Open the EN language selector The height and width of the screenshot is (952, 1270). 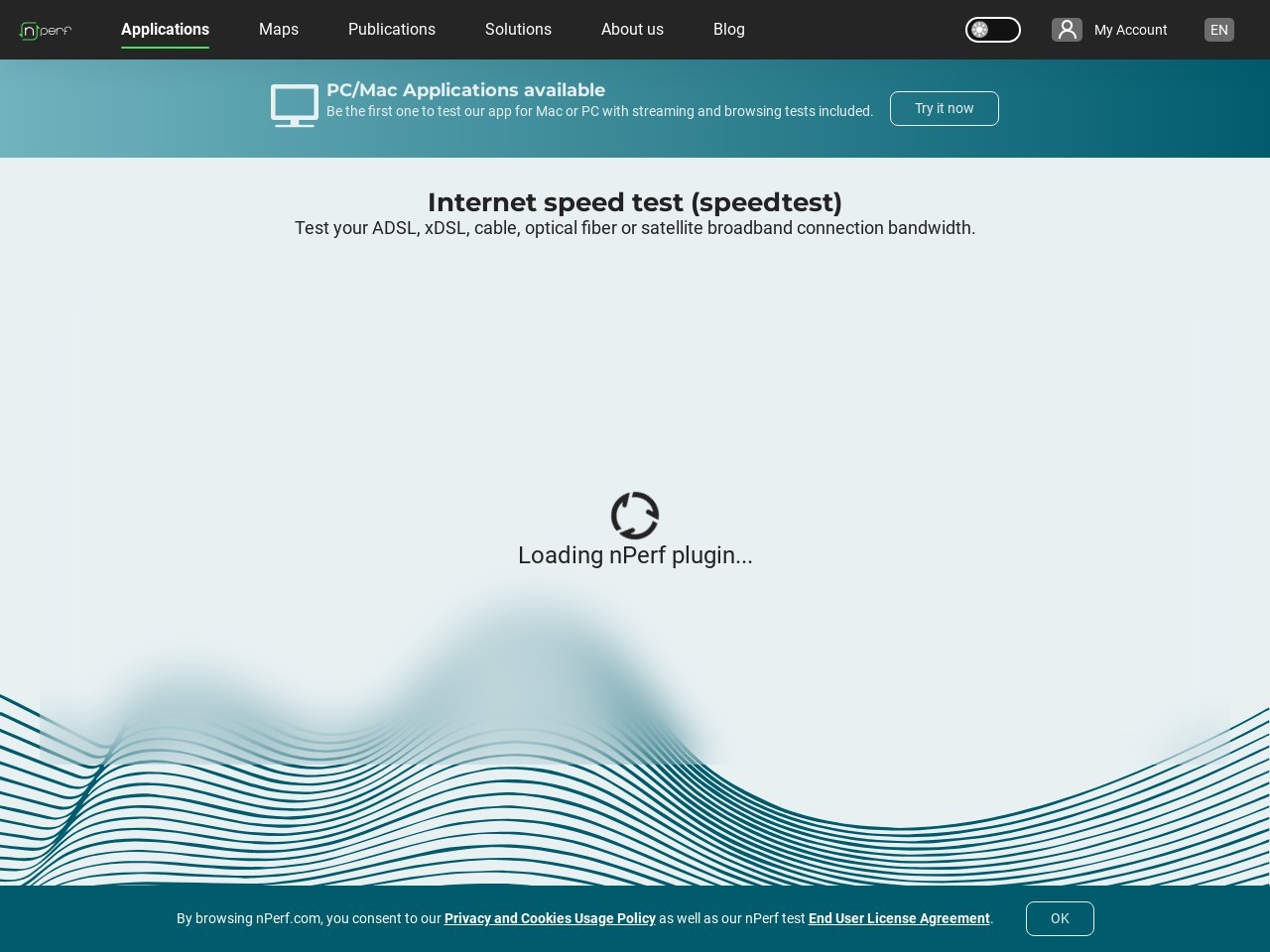tap(1219, 30)
